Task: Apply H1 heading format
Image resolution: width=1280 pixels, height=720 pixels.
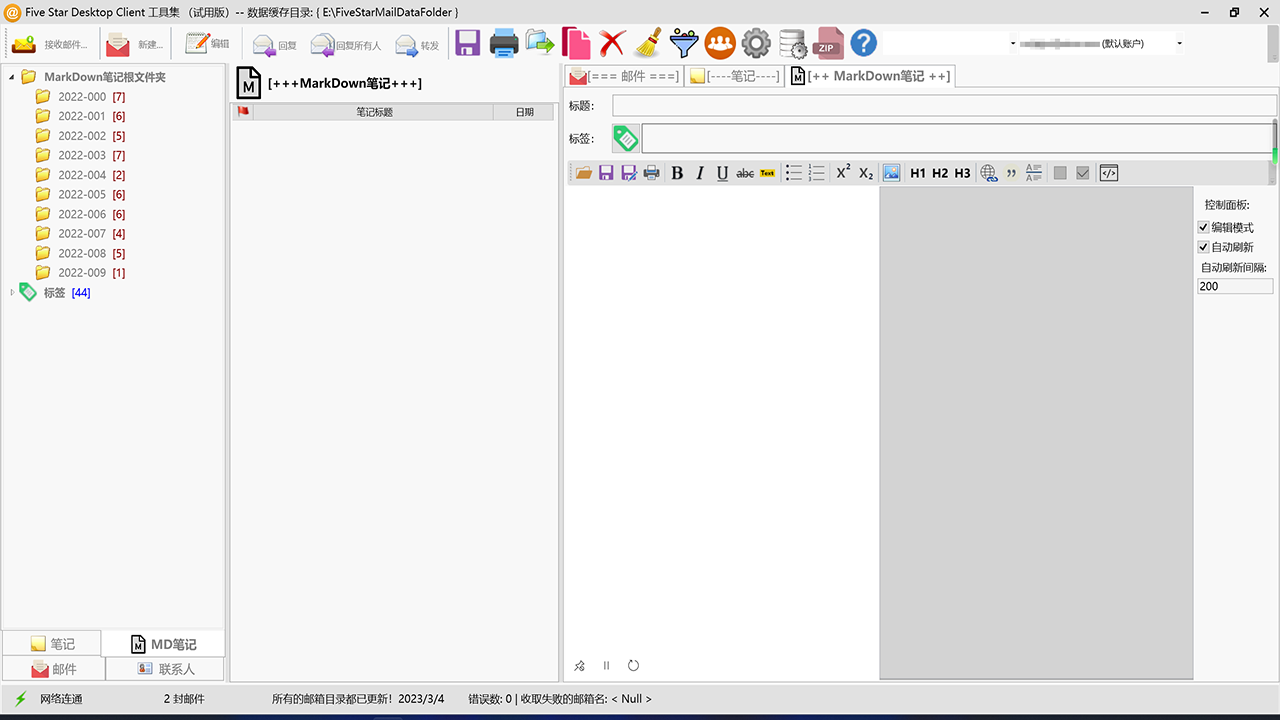Action: click(x=918, y=173)
